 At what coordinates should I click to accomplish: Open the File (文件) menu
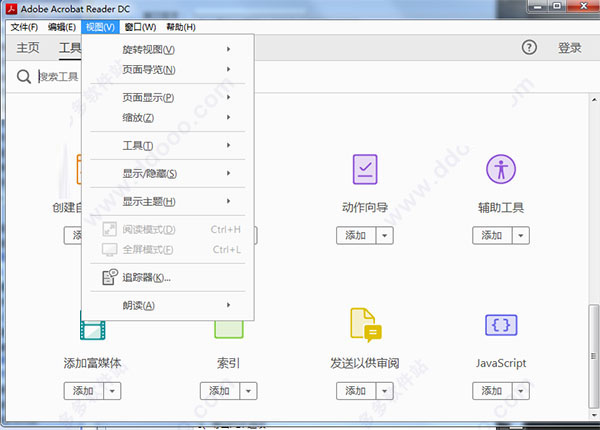click(x=24, y=27)
